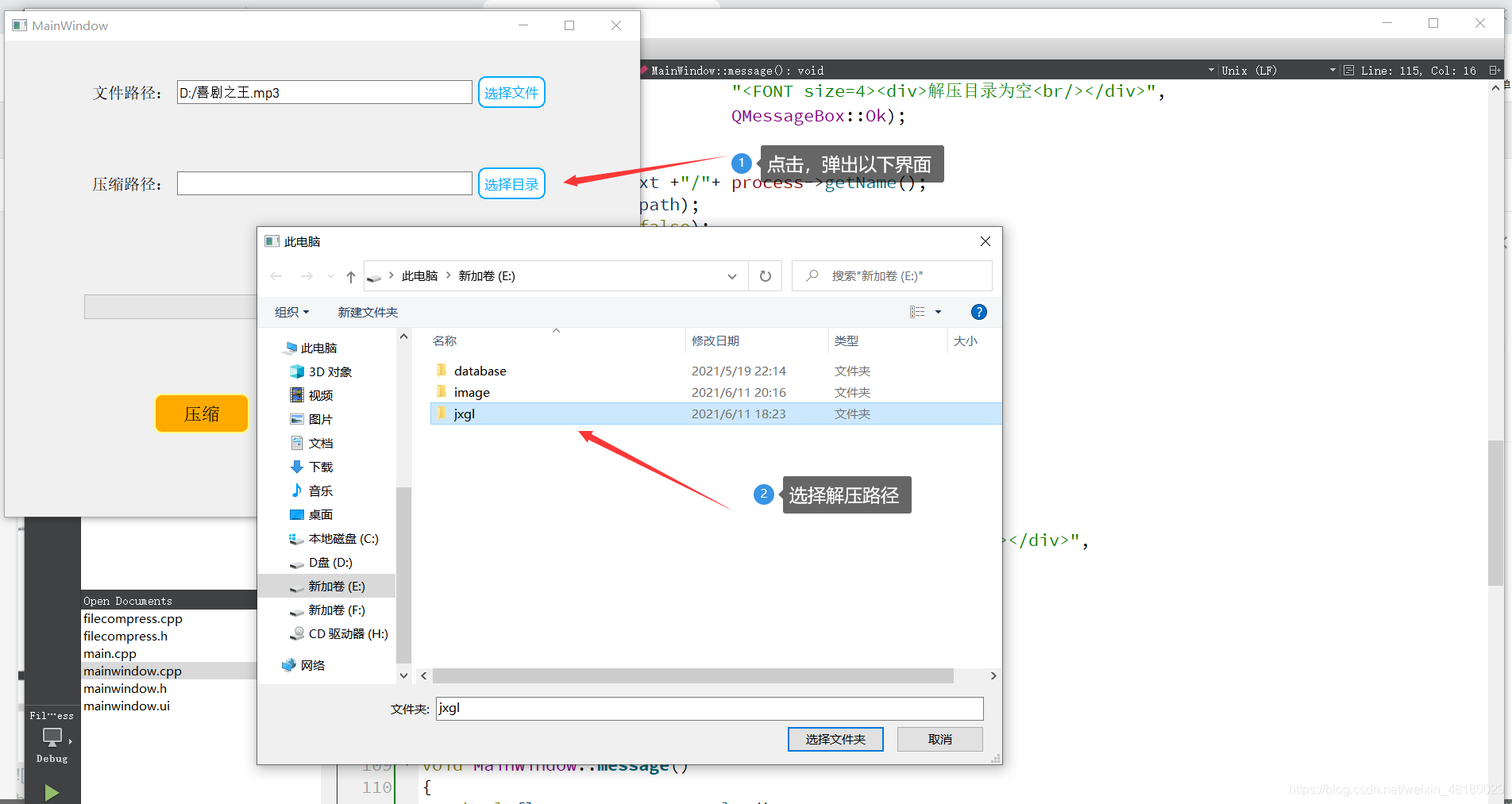
Task: Confirm with 选择文件夹 button
Action: click(x=835, y=739)
